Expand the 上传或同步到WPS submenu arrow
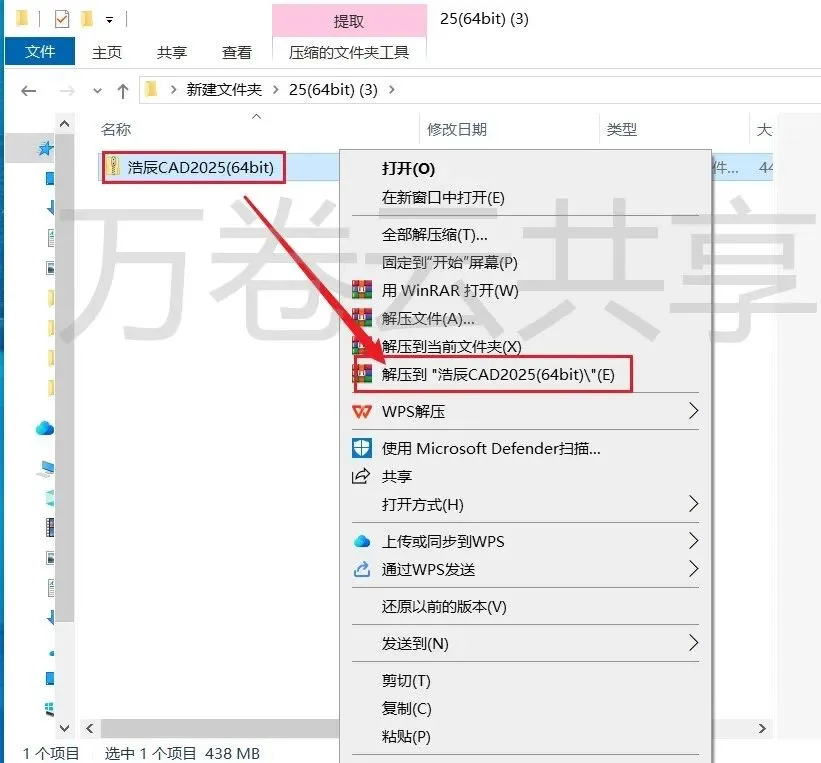Viewport: 821px width, 763px height. point(693,540)
